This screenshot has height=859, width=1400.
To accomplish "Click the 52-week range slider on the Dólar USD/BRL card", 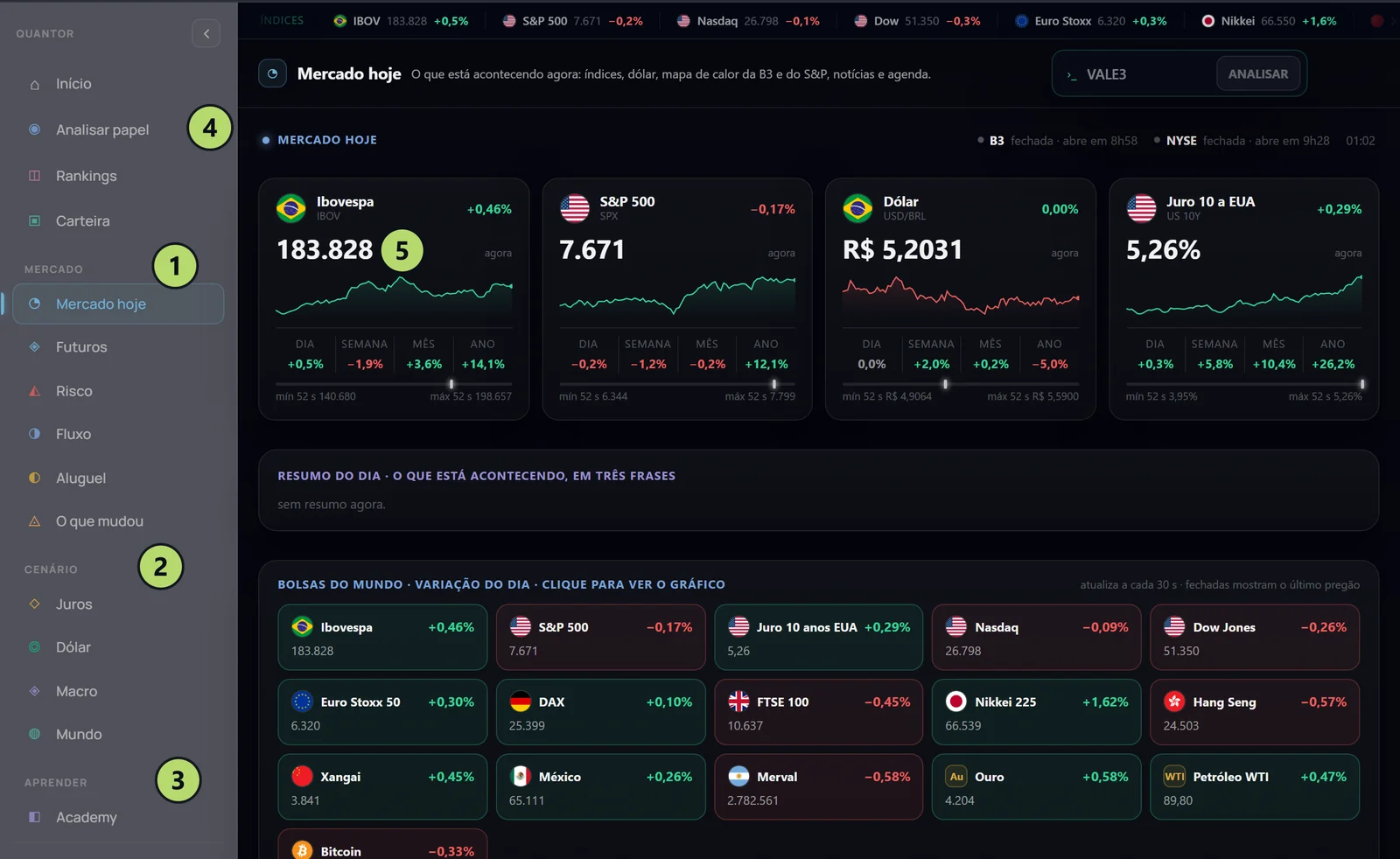I will pos(961,384).
